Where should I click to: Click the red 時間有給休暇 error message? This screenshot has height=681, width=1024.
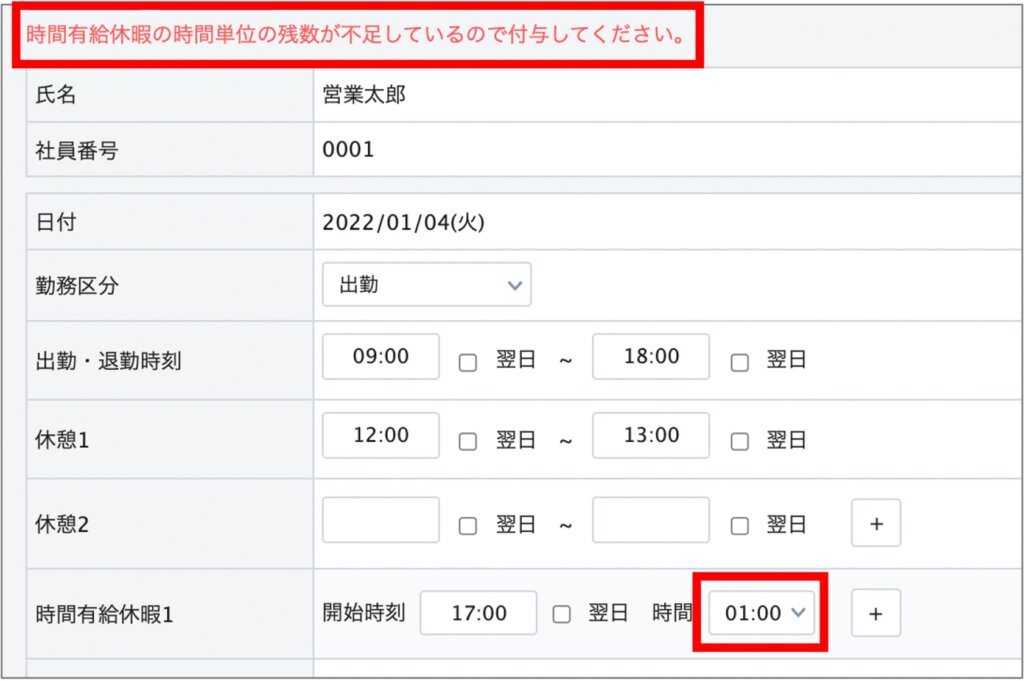[x=355, y=36]
